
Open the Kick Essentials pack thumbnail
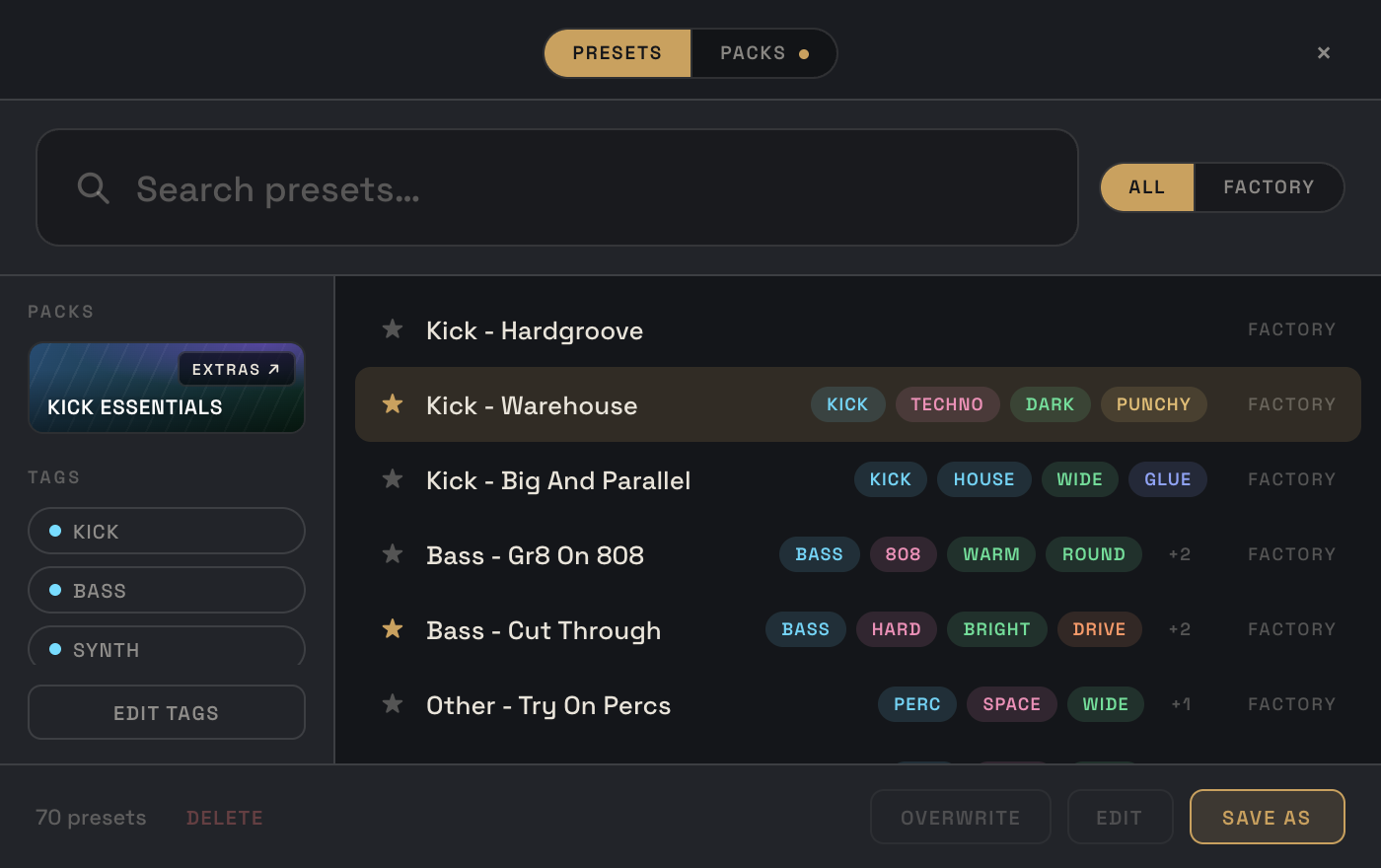click(x=167, y=388)
